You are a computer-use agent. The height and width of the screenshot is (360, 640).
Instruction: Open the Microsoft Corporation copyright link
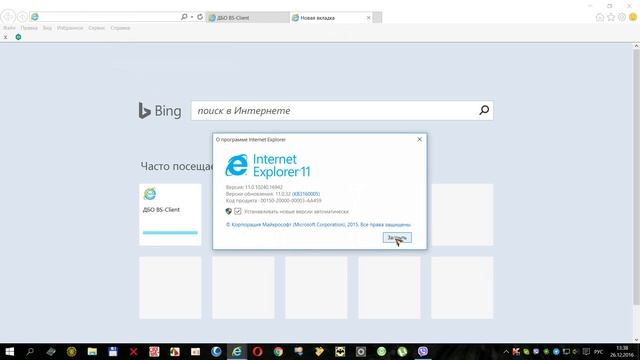318,225
